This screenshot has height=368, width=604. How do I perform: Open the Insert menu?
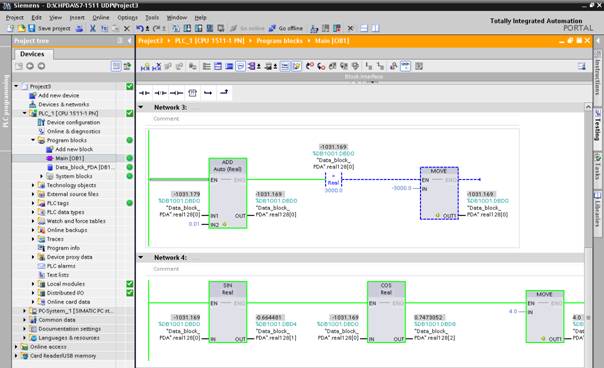click(x=77, y=18)
